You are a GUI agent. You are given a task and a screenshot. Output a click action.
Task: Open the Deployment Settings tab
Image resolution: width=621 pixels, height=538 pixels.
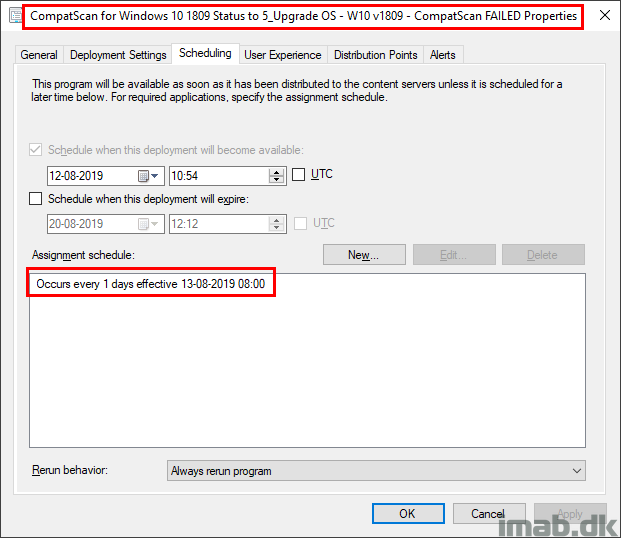point(118,55)
